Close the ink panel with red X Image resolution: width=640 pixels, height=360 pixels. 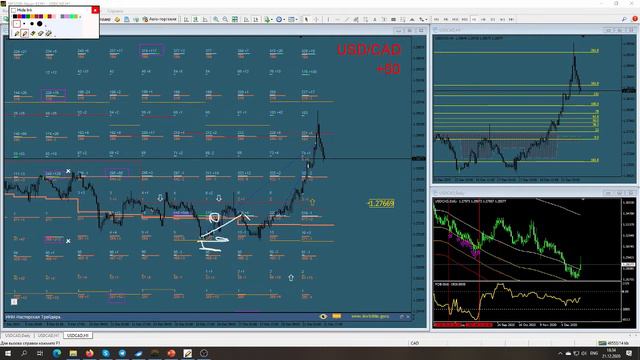tap(95, 10)
